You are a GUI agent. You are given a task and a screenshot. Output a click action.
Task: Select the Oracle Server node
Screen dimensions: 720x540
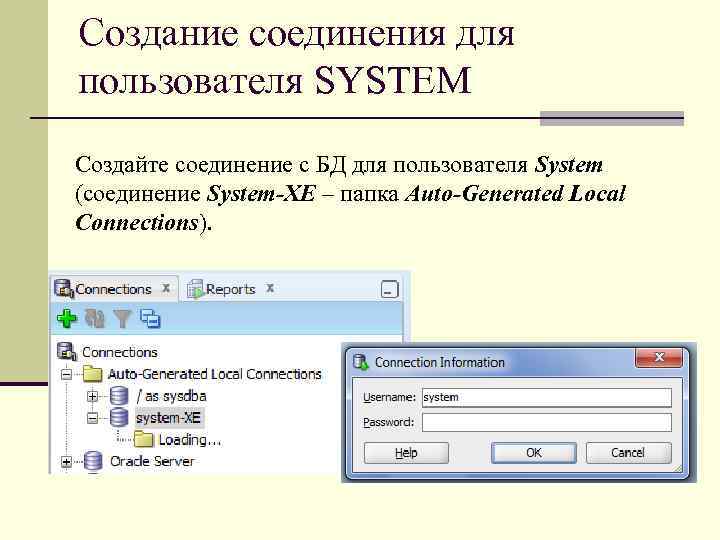point(152,461)
